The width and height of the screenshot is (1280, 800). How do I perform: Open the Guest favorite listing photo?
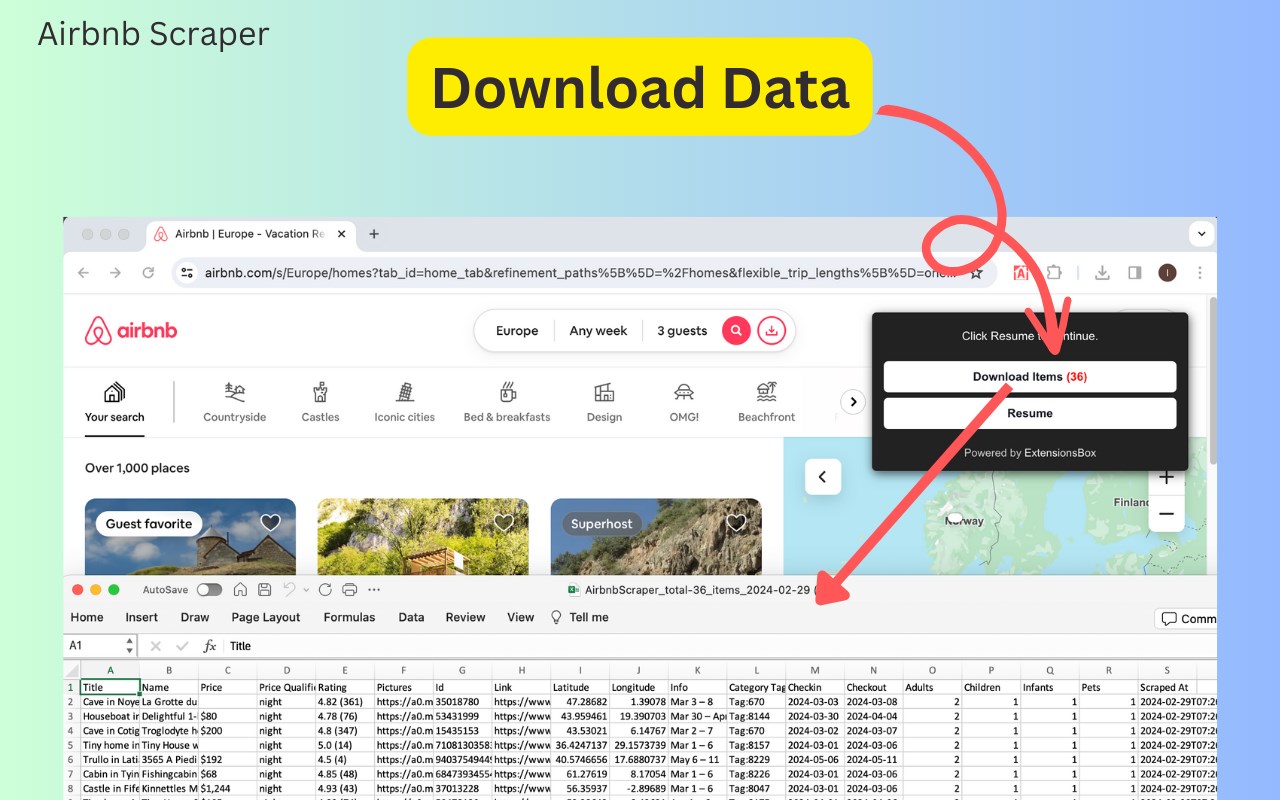pos(190,537)
